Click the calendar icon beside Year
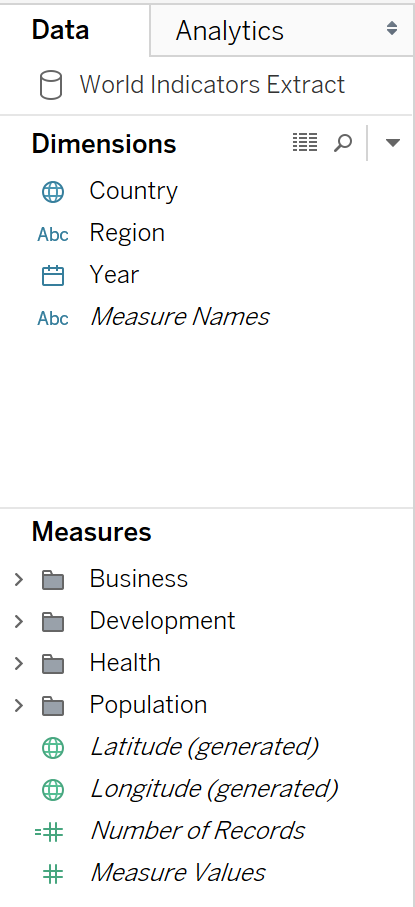Image resolution: width=415 pixels, height=907 pixels. point(53,275)
